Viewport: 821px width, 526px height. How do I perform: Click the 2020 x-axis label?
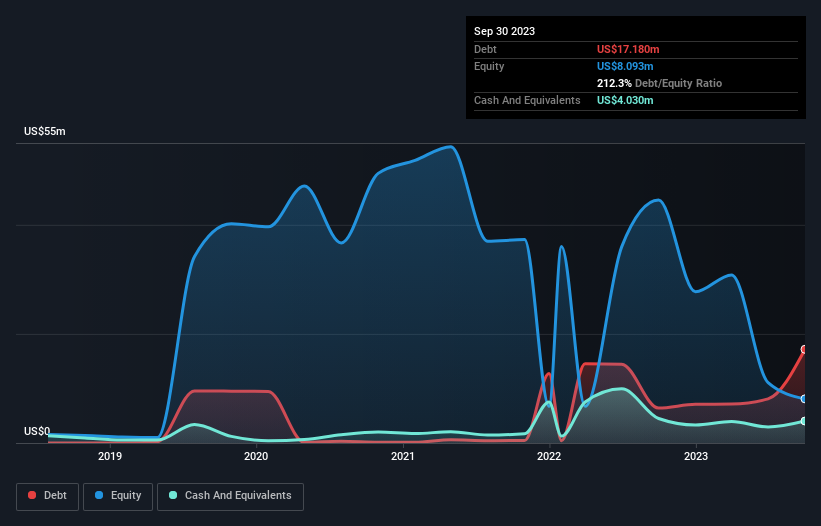(x=256, y=456)
